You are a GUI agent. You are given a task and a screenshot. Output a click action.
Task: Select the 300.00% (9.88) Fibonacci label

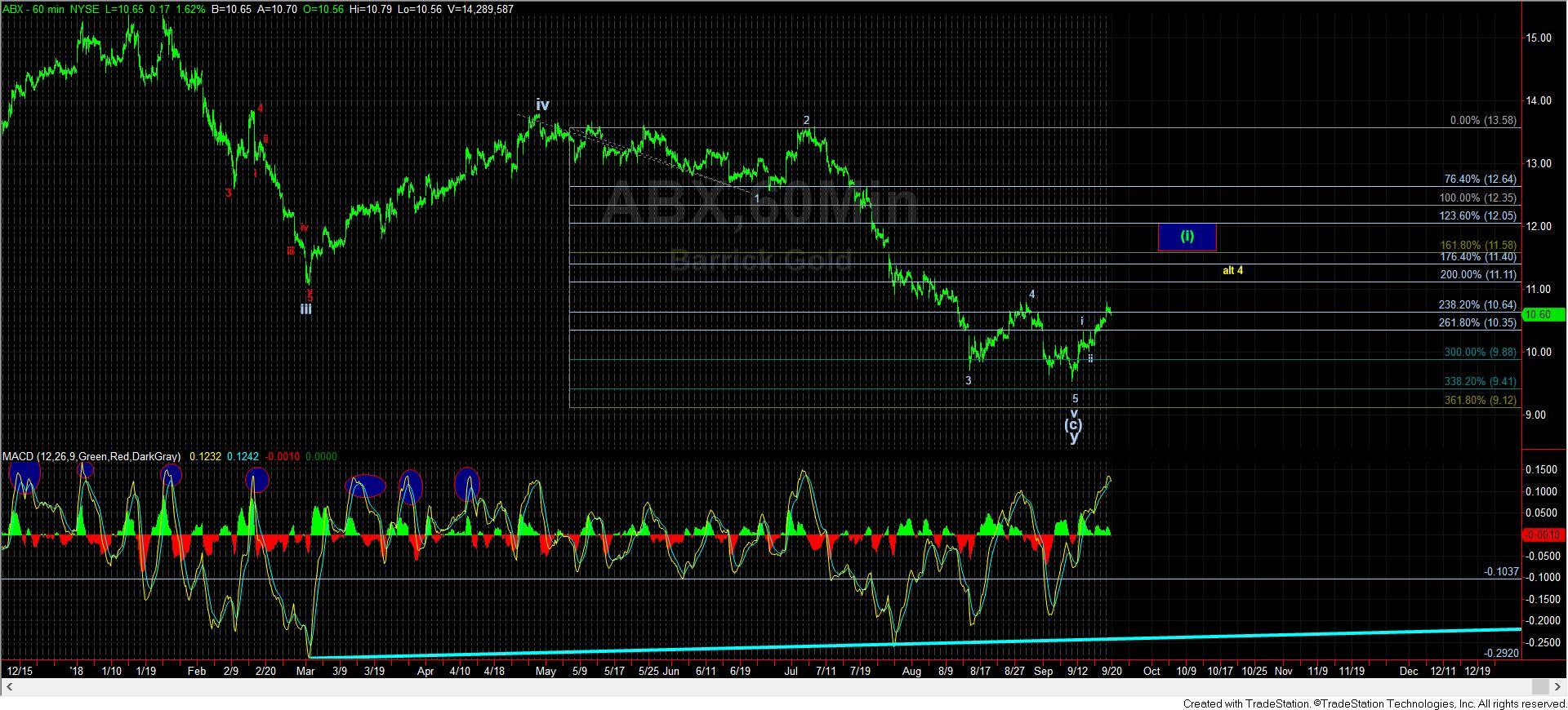(1480, 352)
